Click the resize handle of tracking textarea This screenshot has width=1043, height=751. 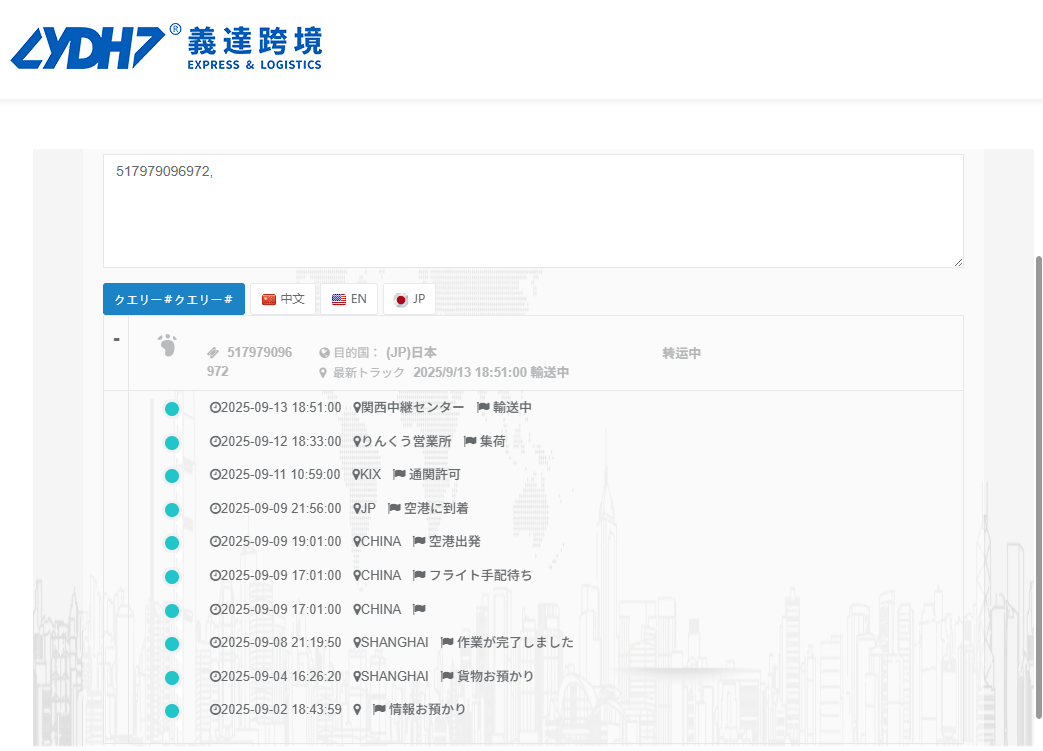[958, 262]
